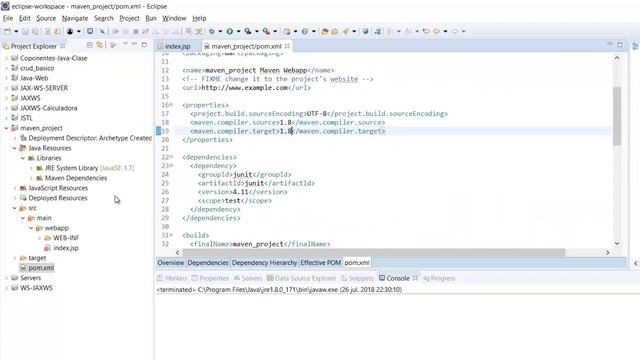Screen dimensions: 640x360
Task: Click the editor horizontal scrollbar thumb
Action: [373, 253]
